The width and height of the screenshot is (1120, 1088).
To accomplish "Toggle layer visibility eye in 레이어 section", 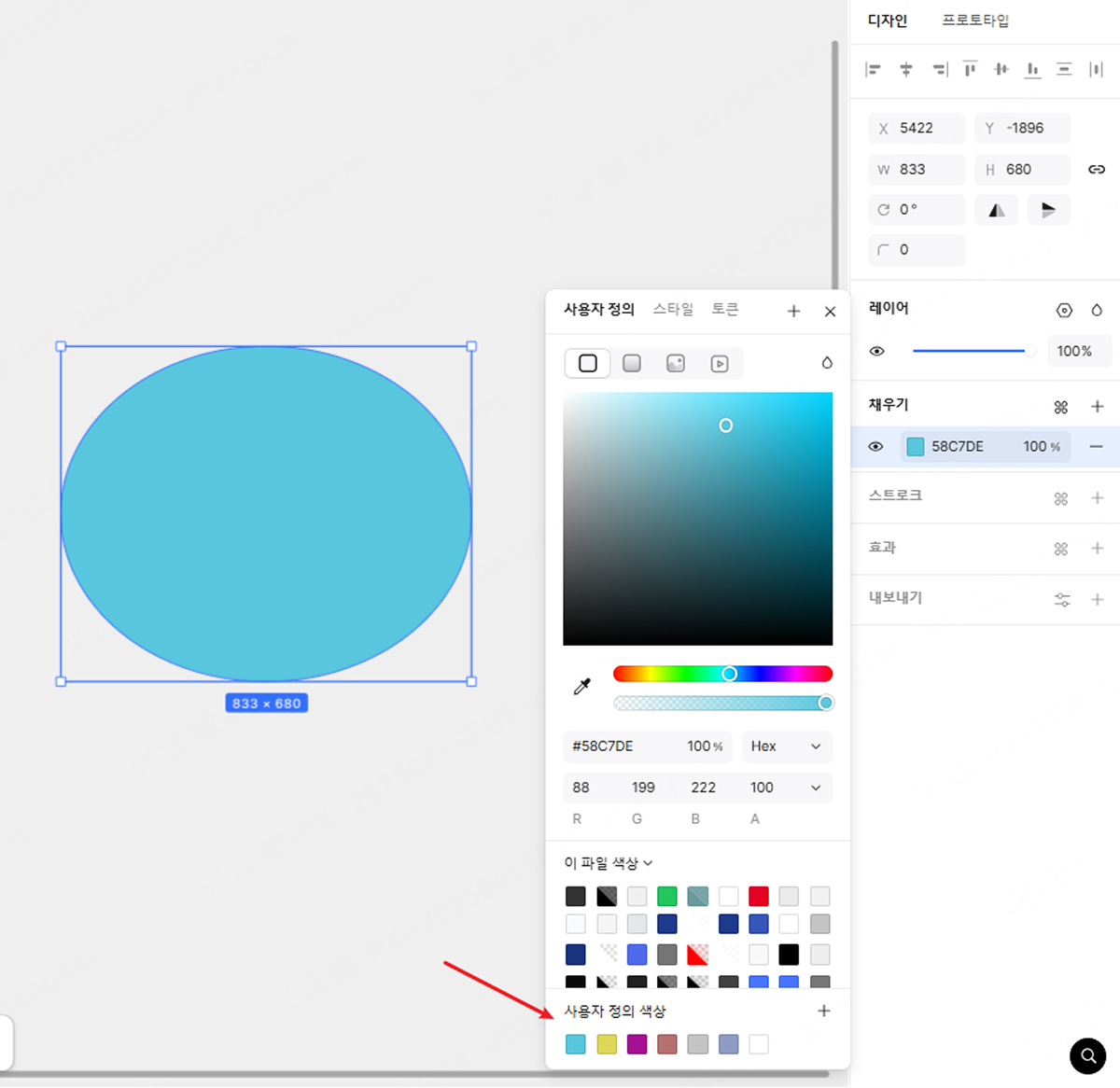I will pyautogui.click(x=876, y=351).
